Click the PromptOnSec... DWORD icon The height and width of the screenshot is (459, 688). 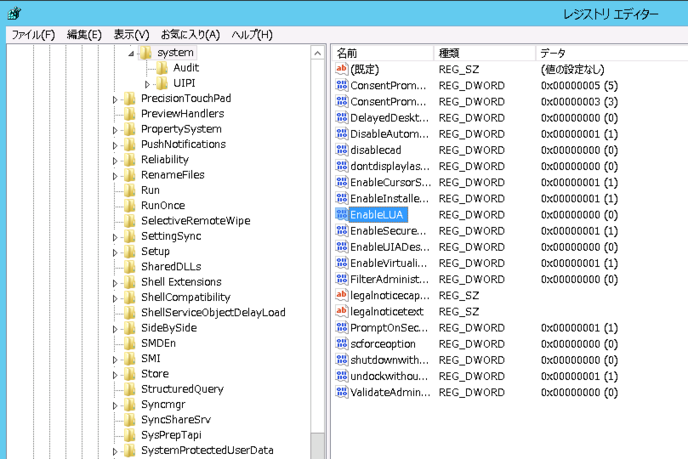[341, 327]
